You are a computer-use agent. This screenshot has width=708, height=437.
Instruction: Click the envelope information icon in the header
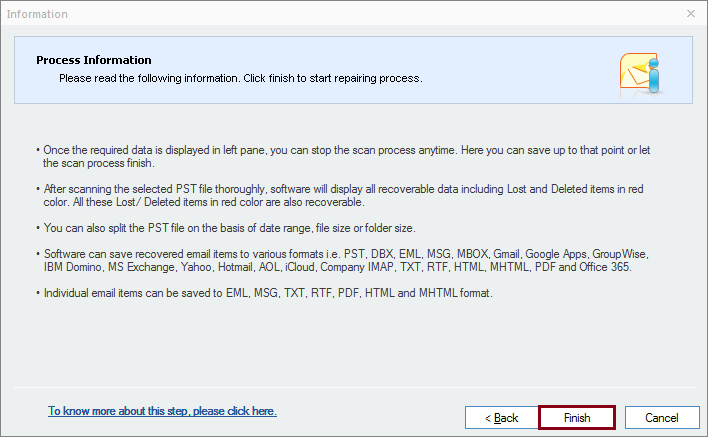(639, 71)
